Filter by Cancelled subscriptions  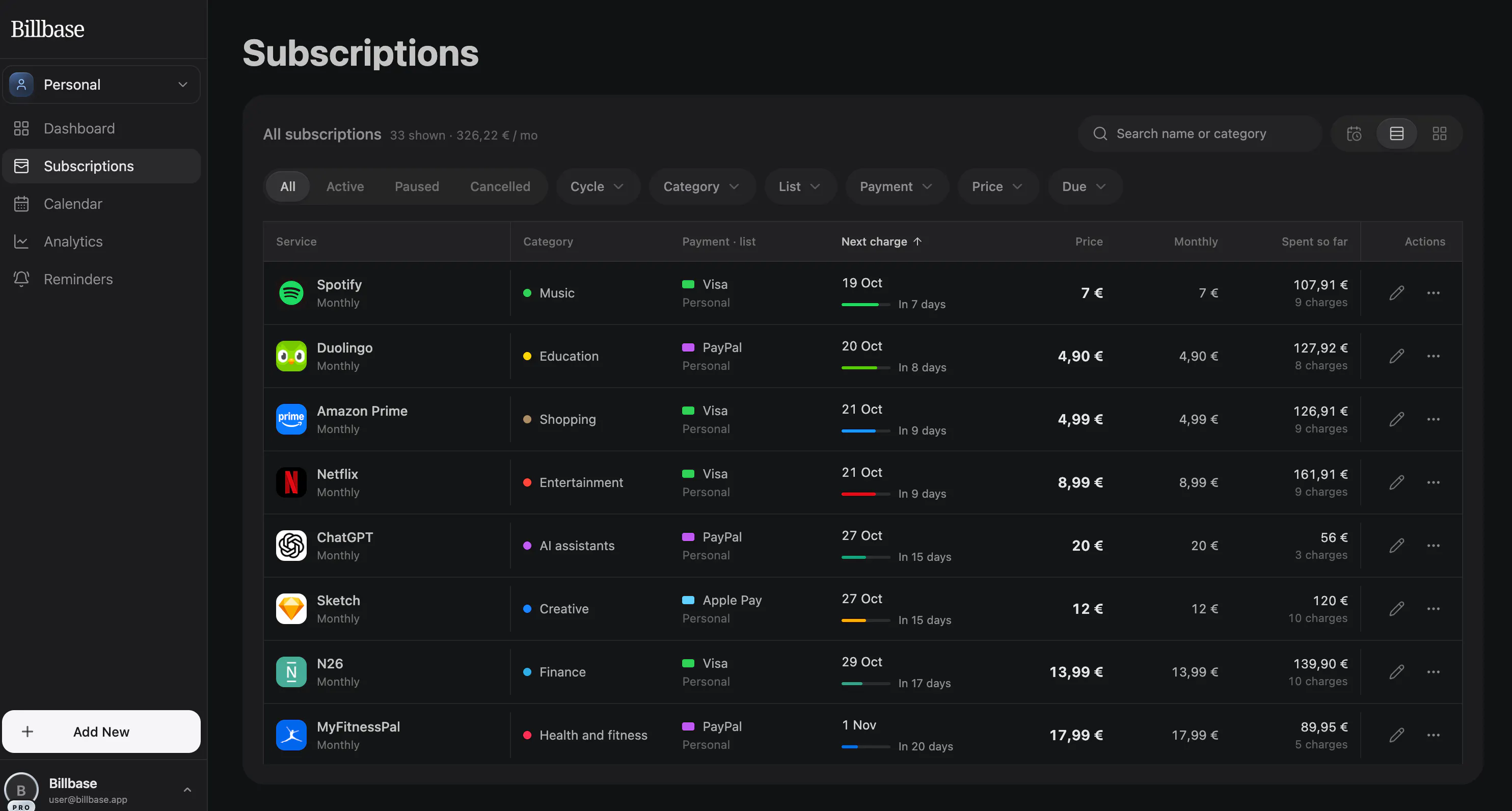click(x=500, y=186)
